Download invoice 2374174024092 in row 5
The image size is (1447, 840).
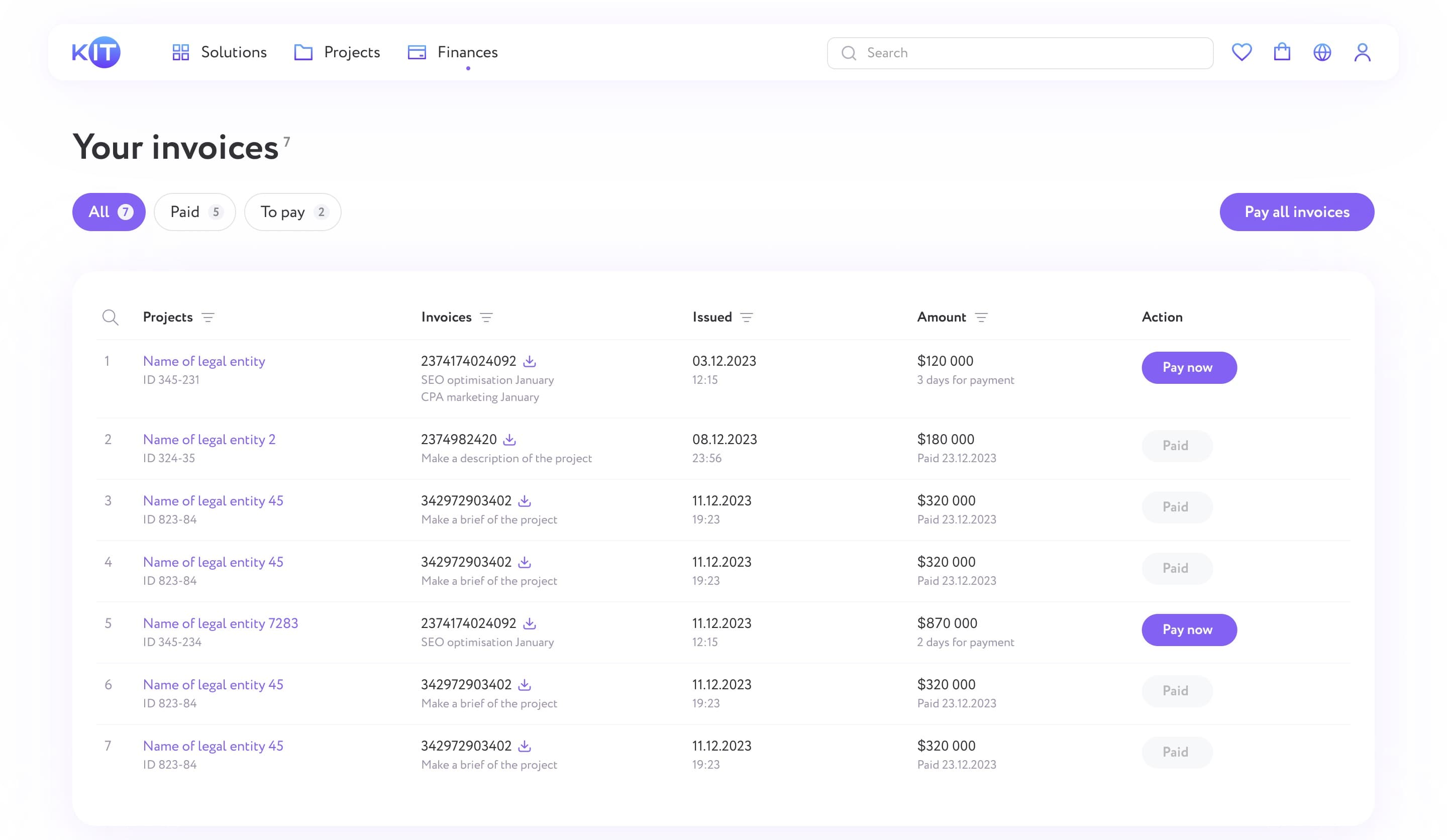pyautogui.click(x=530, y=623)
